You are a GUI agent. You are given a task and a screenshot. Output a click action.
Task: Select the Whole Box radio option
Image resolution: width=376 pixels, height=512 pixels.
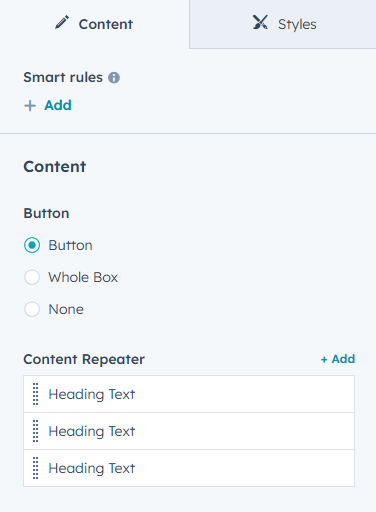coord(32,277)
